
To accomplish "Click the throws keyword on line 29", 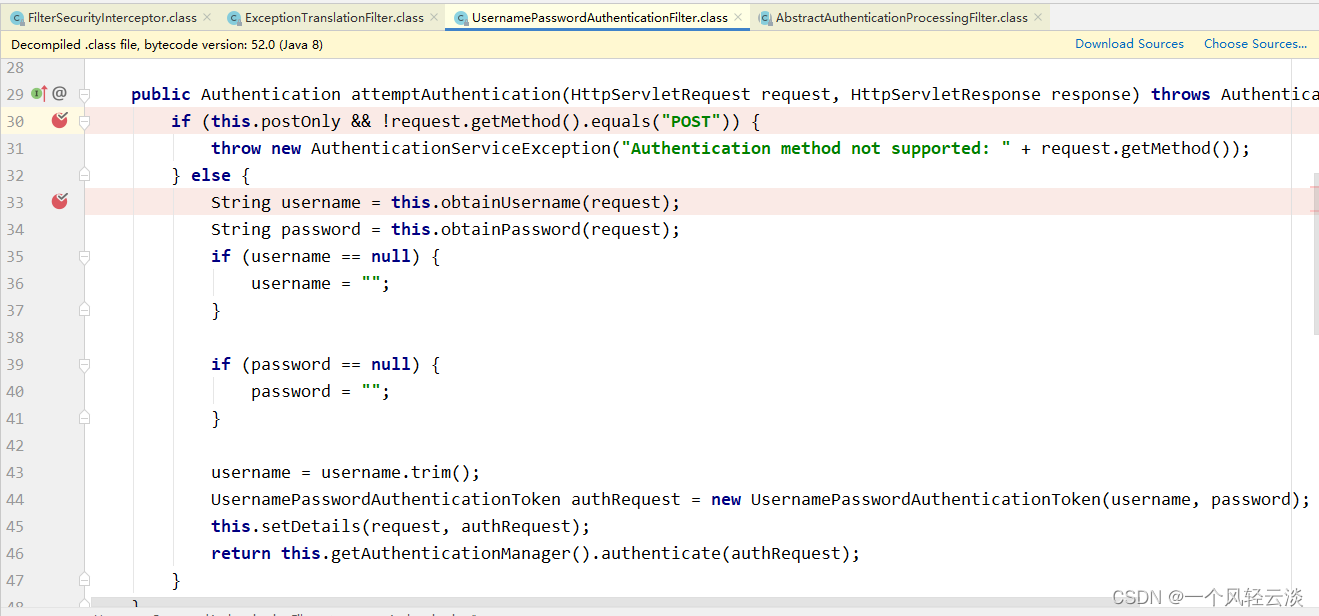I will click(x=1181, y=94).
